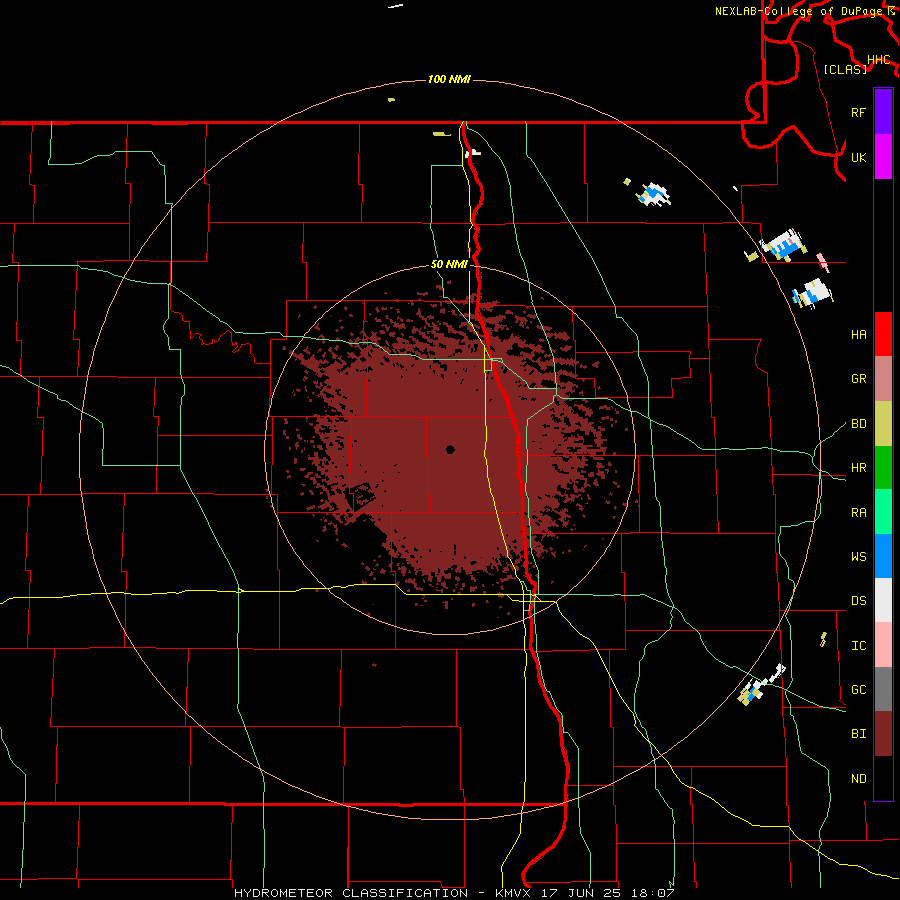Click the GR legend label
The height and width of the screenshot is (900, 900).
click(x=858, y=379)
